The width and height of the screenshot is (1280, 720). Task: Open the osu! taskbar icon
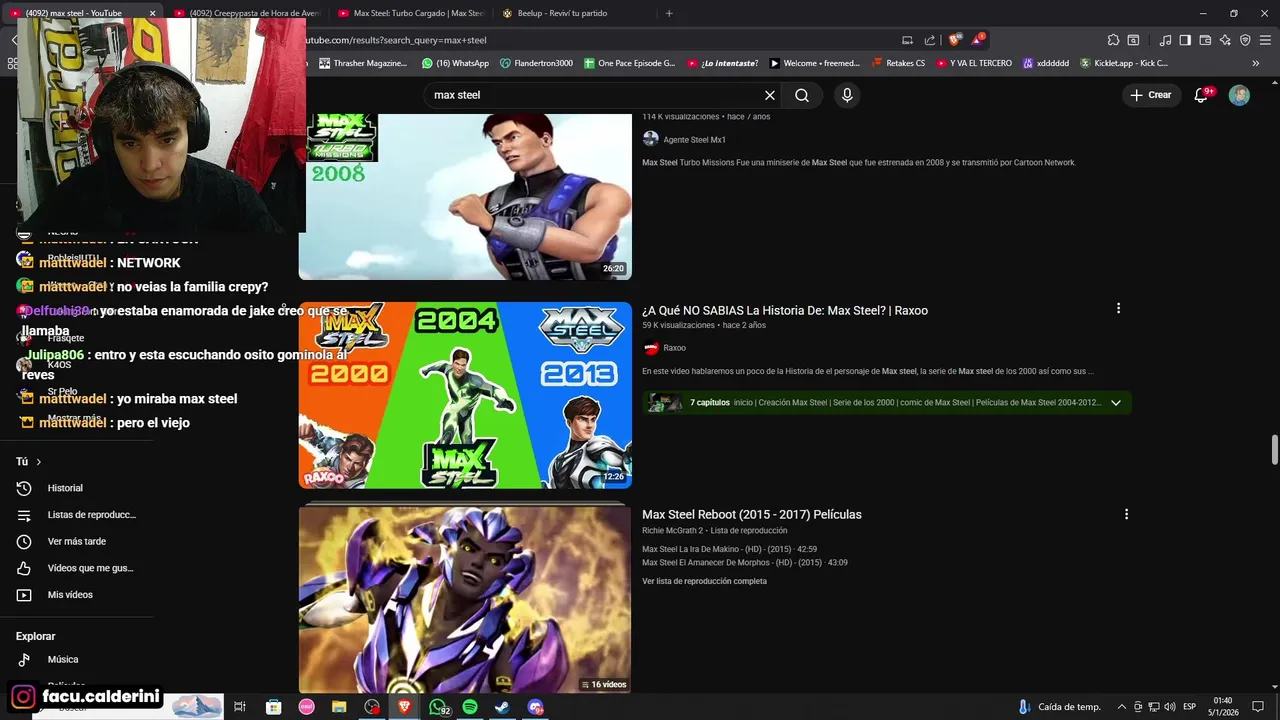307,707
